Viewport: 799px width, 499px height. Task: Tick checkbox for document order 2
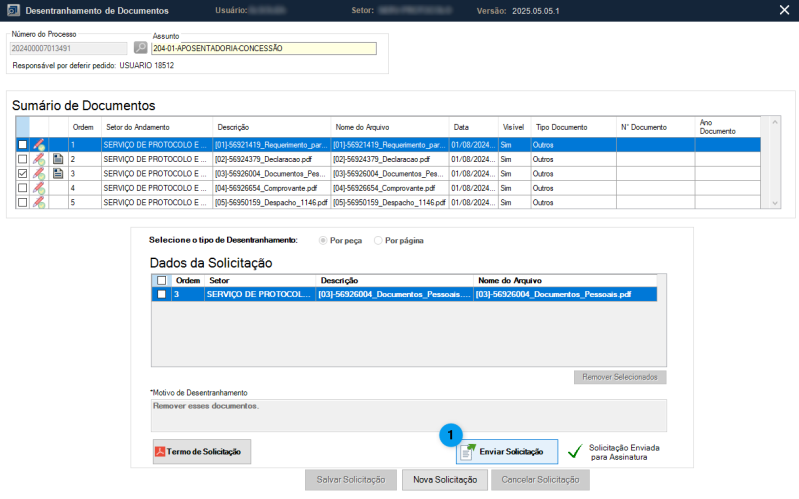click(x=22, y=159)
